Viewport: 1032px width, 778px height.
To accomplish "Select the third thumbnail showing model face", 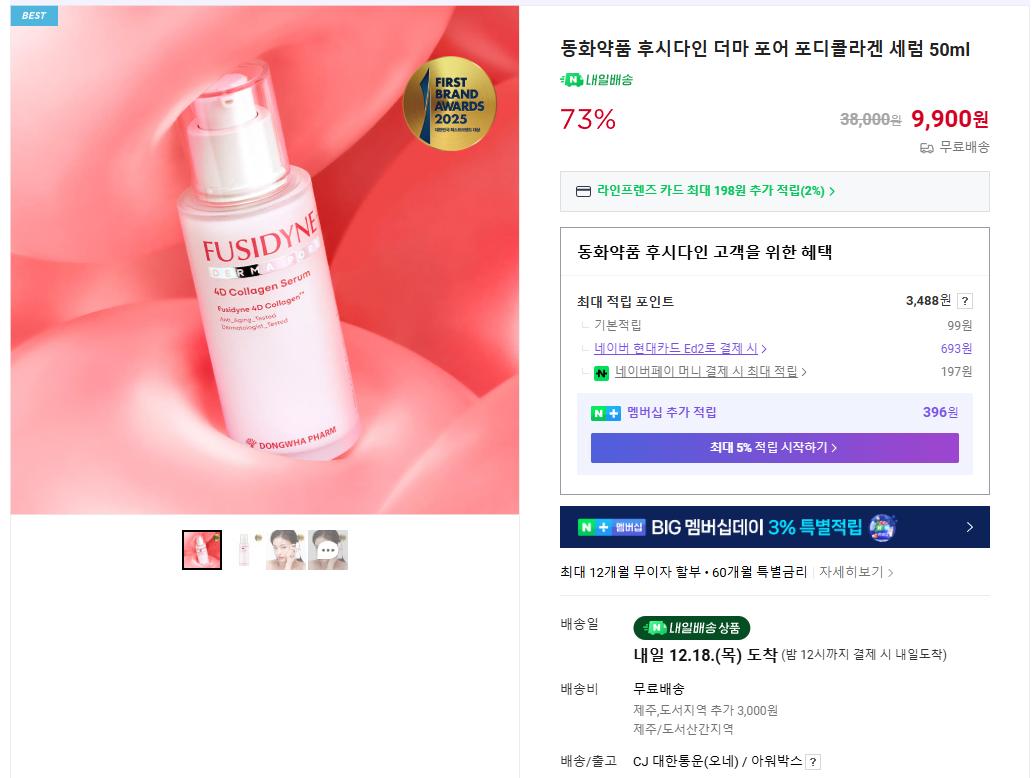I will point(286,550).
